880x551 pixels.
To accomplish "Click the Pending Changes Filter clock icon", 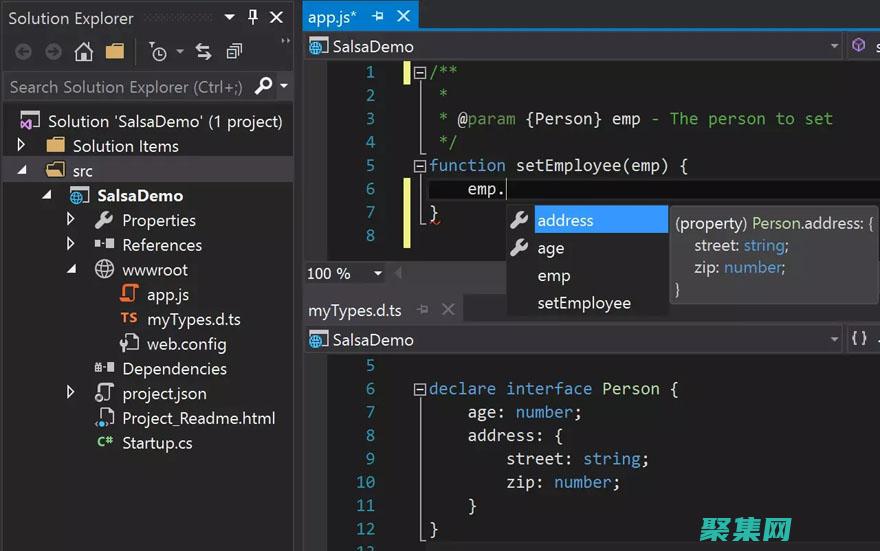I will [x=158, y=51].
